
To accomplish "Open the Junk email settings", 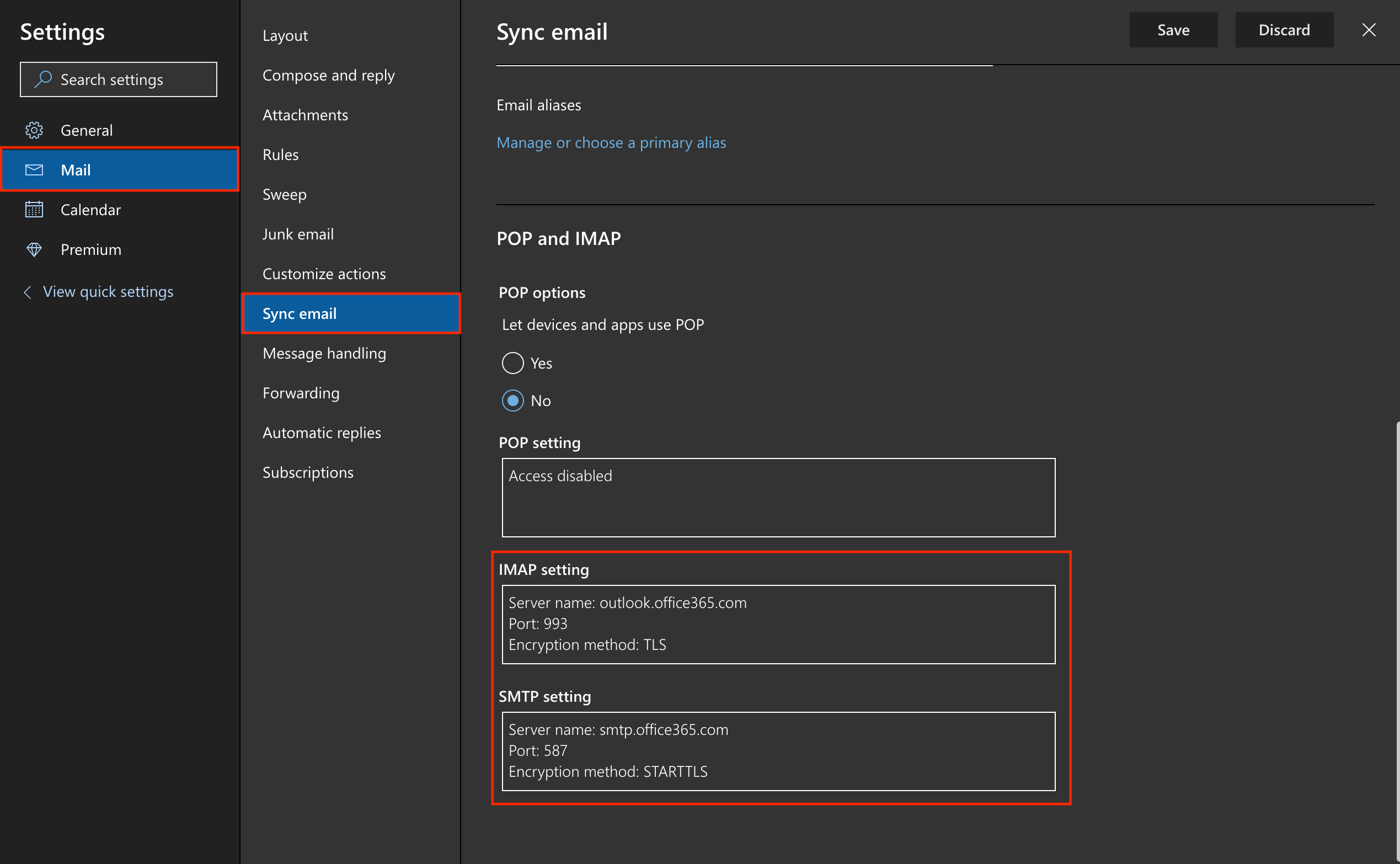I will point(297,234).
